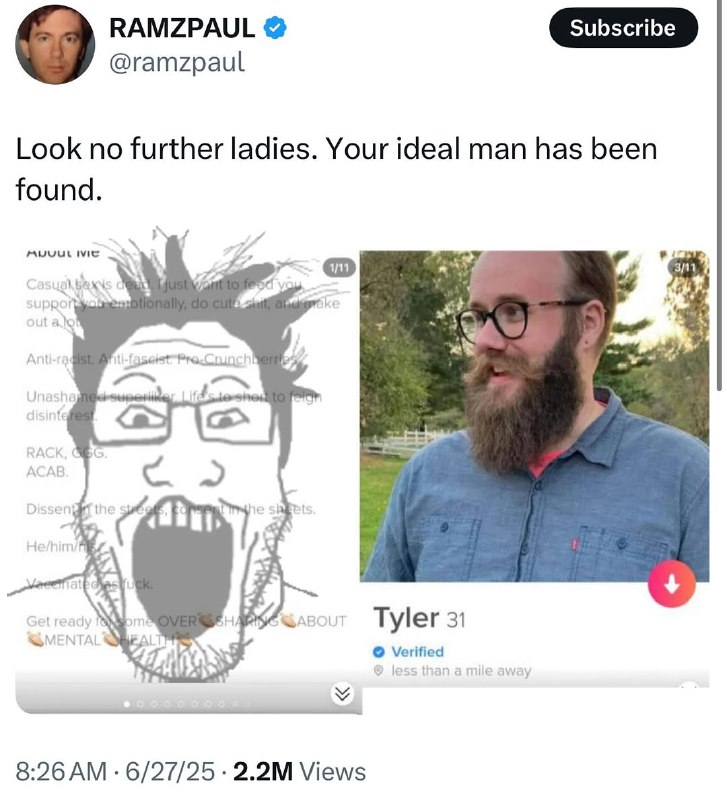The image size is (727, 800).
Task: Tap the pink down-arrow button on Tyler's photo
Action: pos(671,584)
